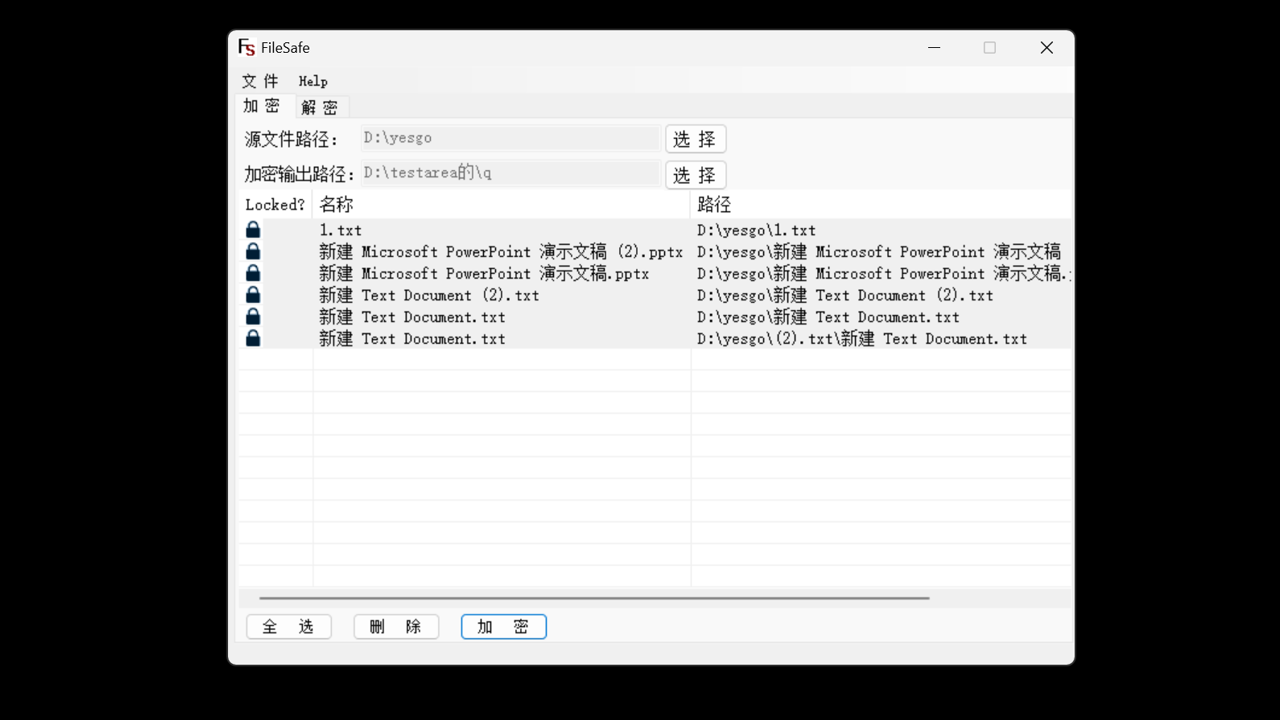
Task: Click the 全选 button
Action: click(x=288, y=627)
